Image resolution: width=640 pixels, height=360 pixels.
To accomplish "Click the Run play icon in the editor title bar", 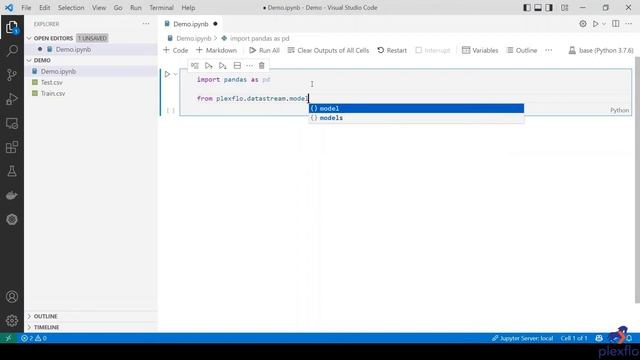I will [596, 24].
